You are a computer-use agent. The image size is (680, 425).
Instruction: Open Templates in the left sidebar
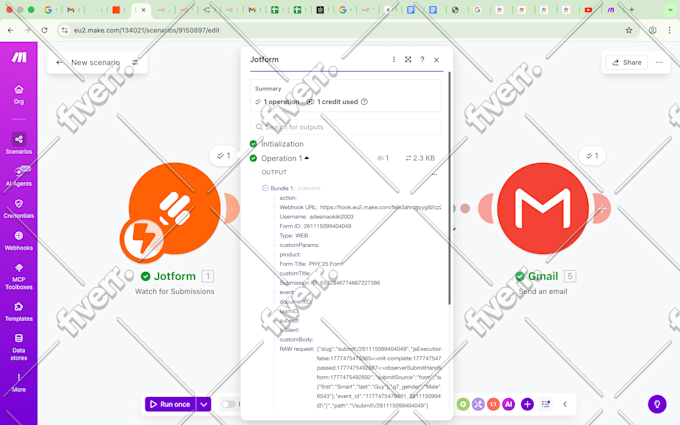[19, 311]
